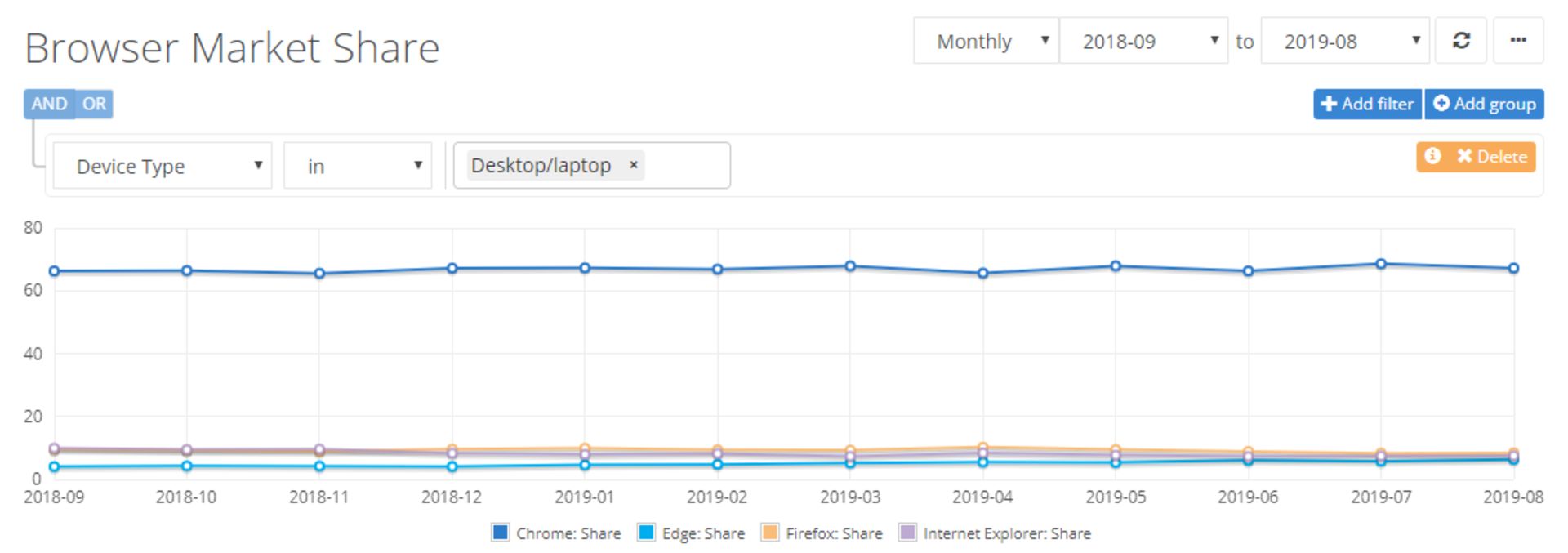Open the 2019-08 end date dropdown
Screen dimensions: 1568x553
click(x=1345, y=41)
